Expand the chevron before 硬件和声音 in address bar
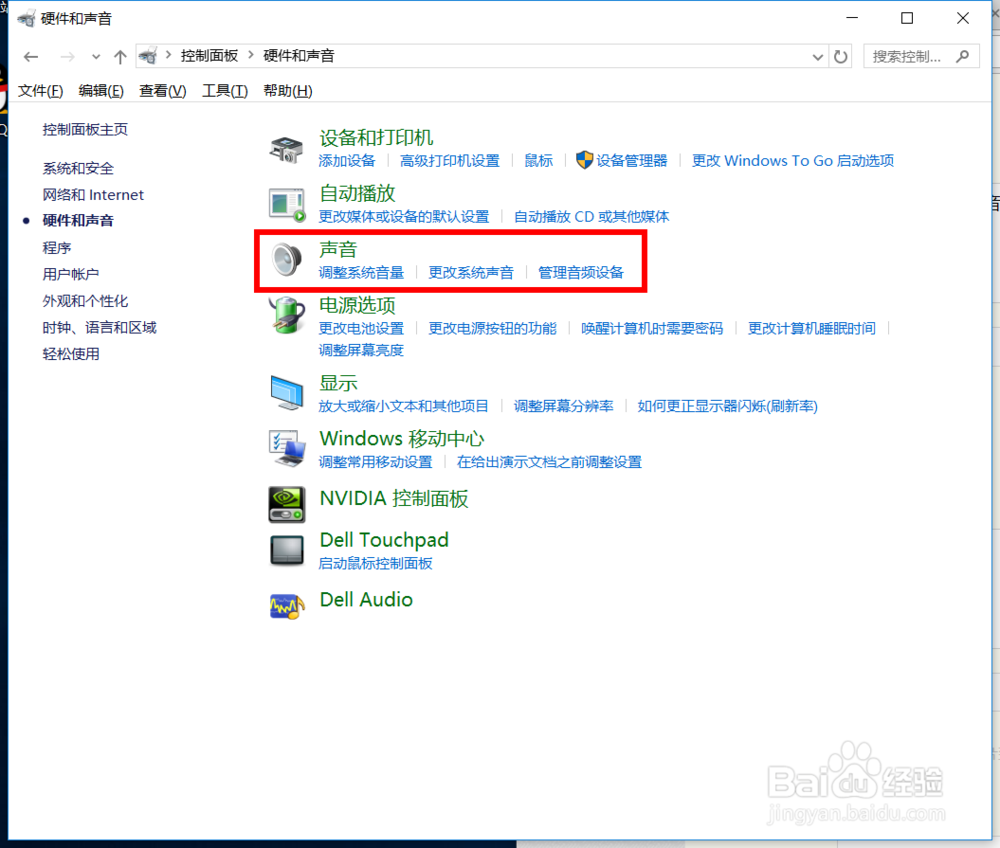Viewport: 1000px width, 848px height. pyautogui.click(x=251, y=55)
